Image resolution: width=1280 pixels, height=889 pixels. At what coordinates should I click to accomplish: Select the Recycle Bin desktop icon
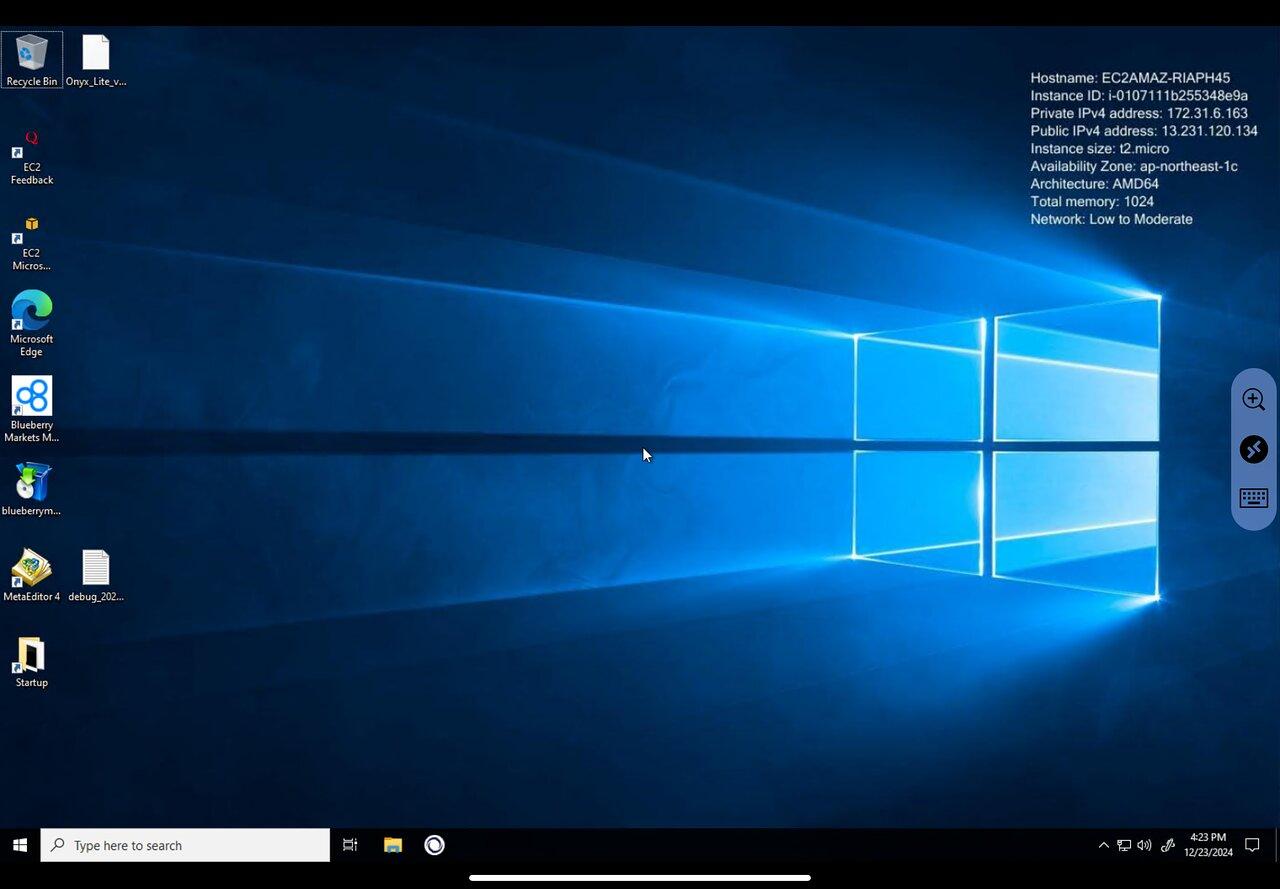(32, 60)
